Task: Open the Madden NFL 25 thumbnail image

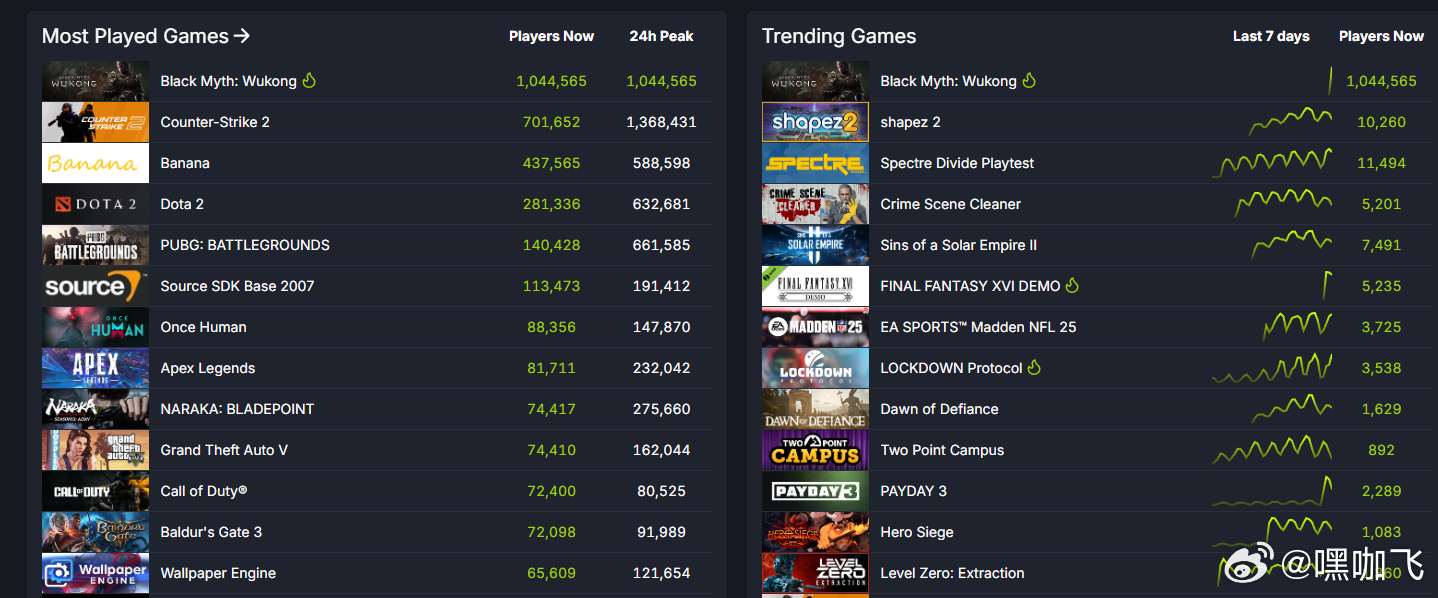Action: click(x=815, y=327)
